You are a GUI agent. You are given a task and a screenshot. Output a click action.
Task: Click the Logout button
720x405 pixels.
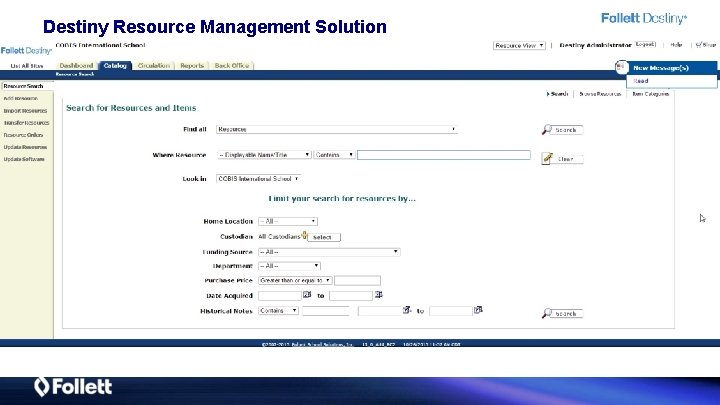645,45
